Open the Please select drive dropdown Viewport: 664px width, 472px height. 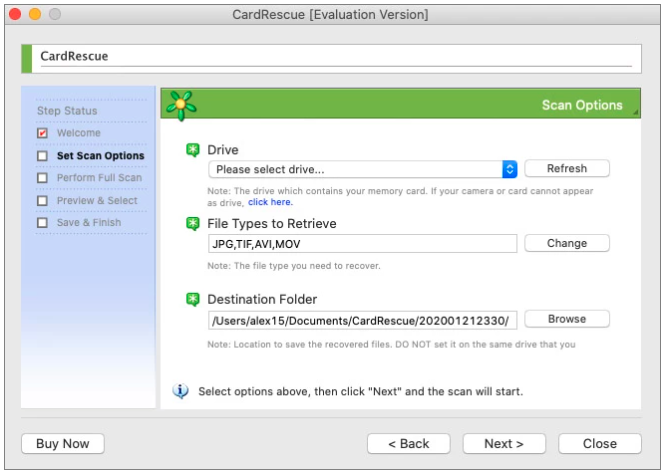(x=362, y=169)
